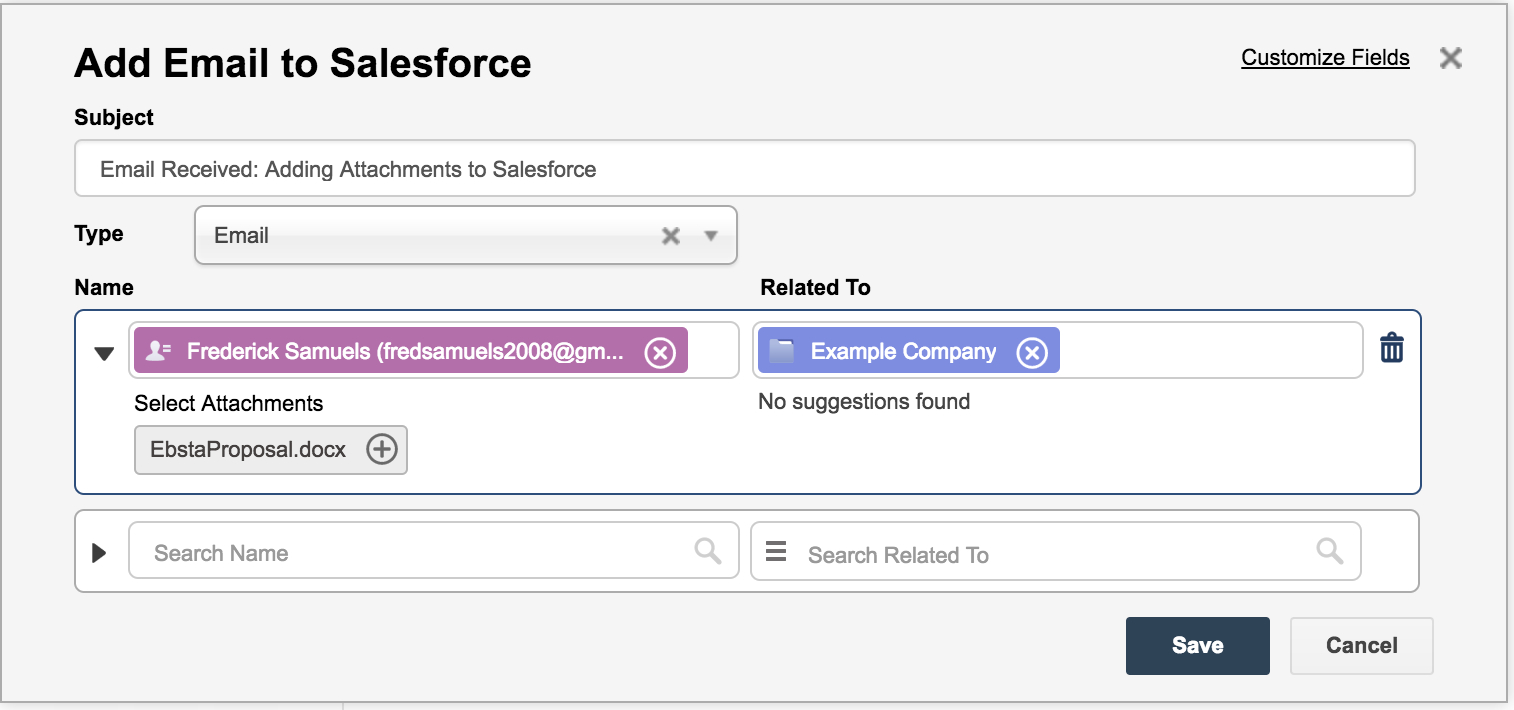
Task: Remove Frederick Samuels from Name field
Action: pos(660,352)
